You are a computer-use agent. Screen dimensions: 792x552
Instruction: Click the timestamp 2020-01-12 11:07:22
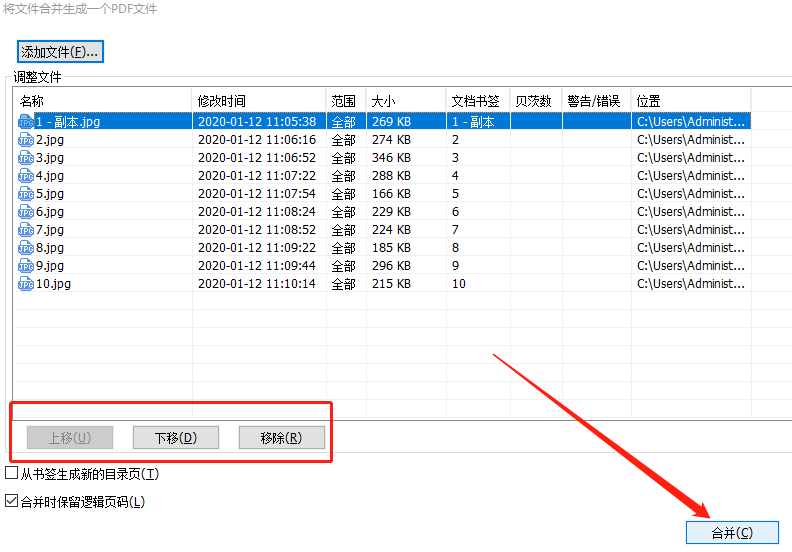pyautogui.click(x=257, y=176)
